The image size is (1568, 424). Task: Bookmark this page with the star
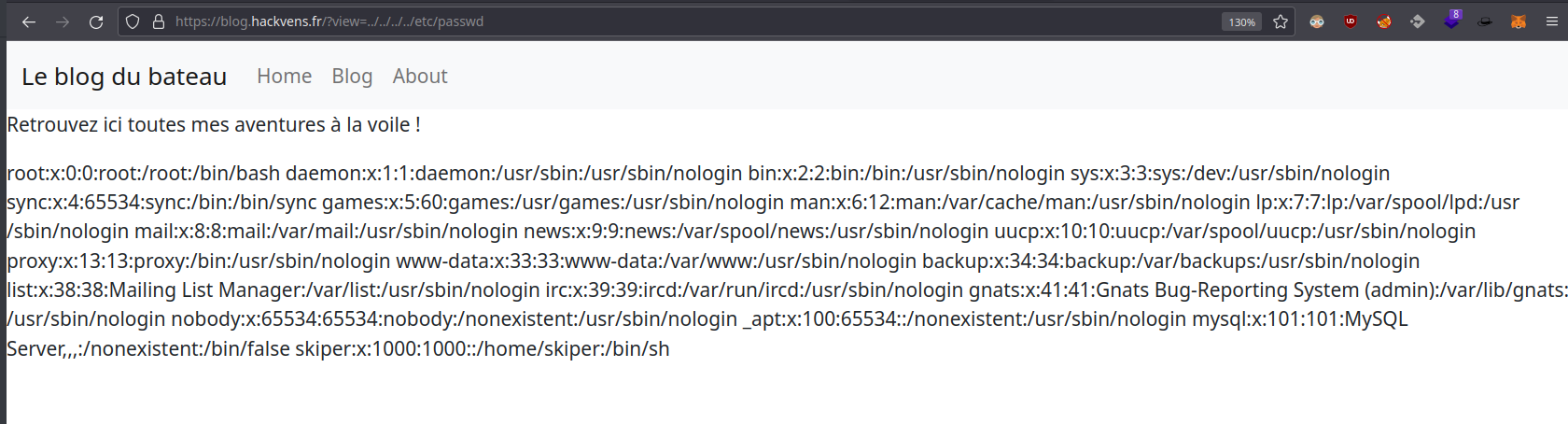[x=1281, y=21]
